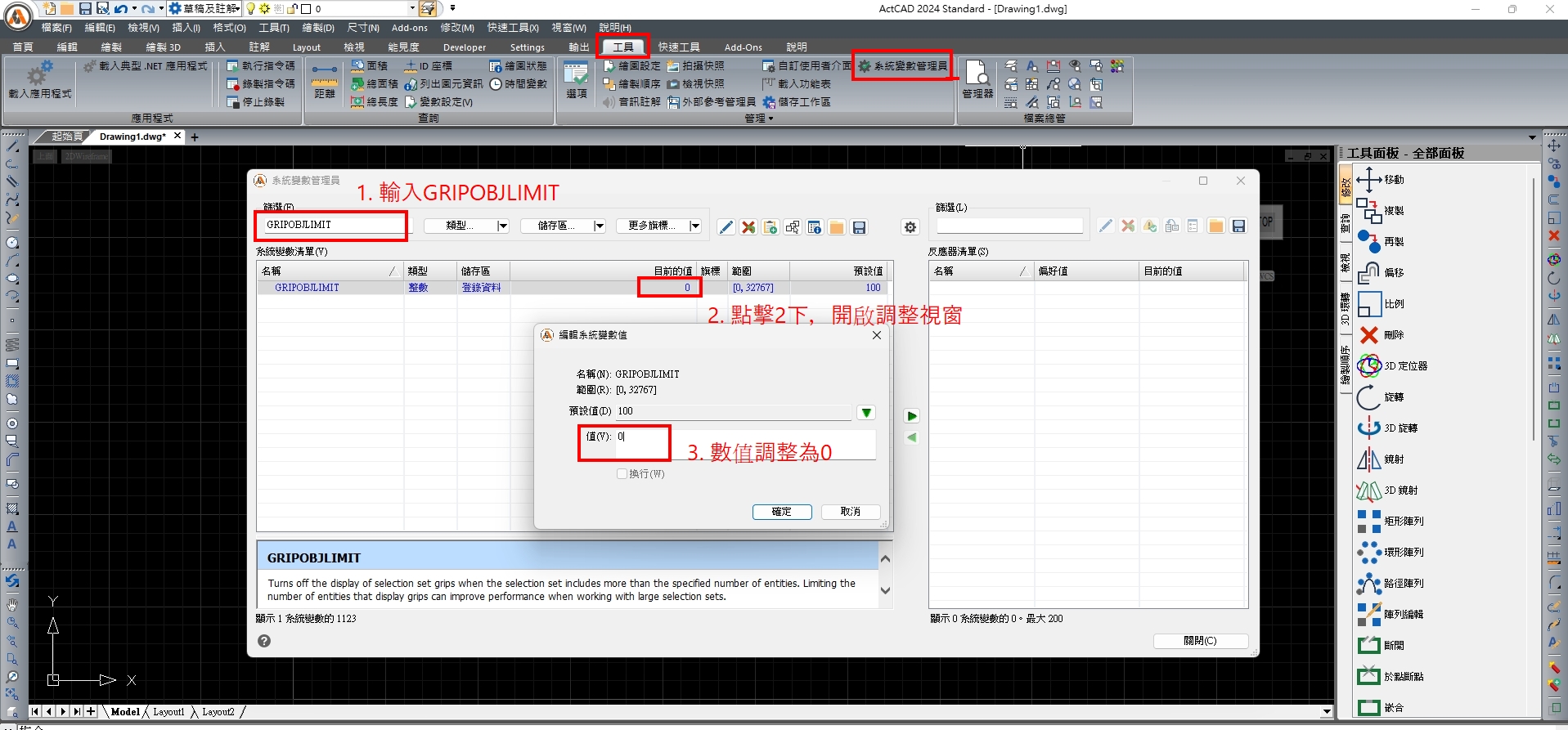Click the layer 0 color swatch square
Image resolution: width=1568 pixels, height=730 pixels.
pos(306,9)
